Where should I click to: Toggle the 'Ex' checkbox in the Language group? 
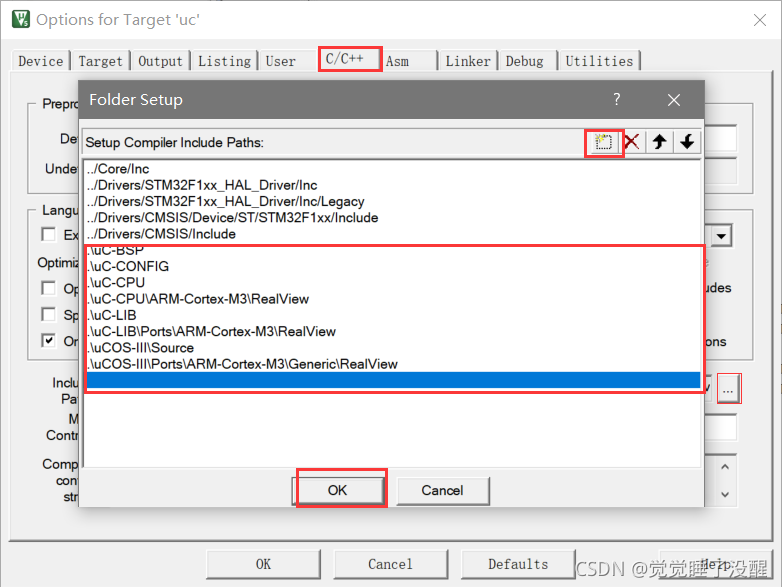pos(48,234)
